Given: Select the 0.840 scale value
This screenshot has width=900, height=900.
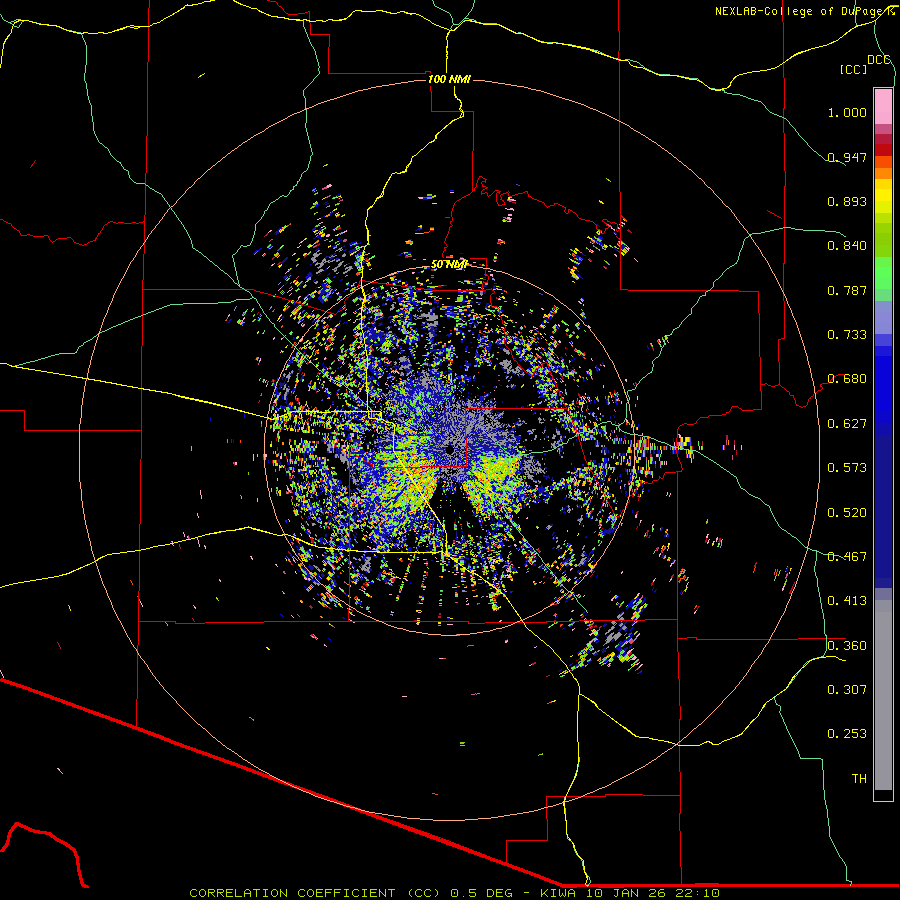Looking at the screenshot, I should coord(847,246).
